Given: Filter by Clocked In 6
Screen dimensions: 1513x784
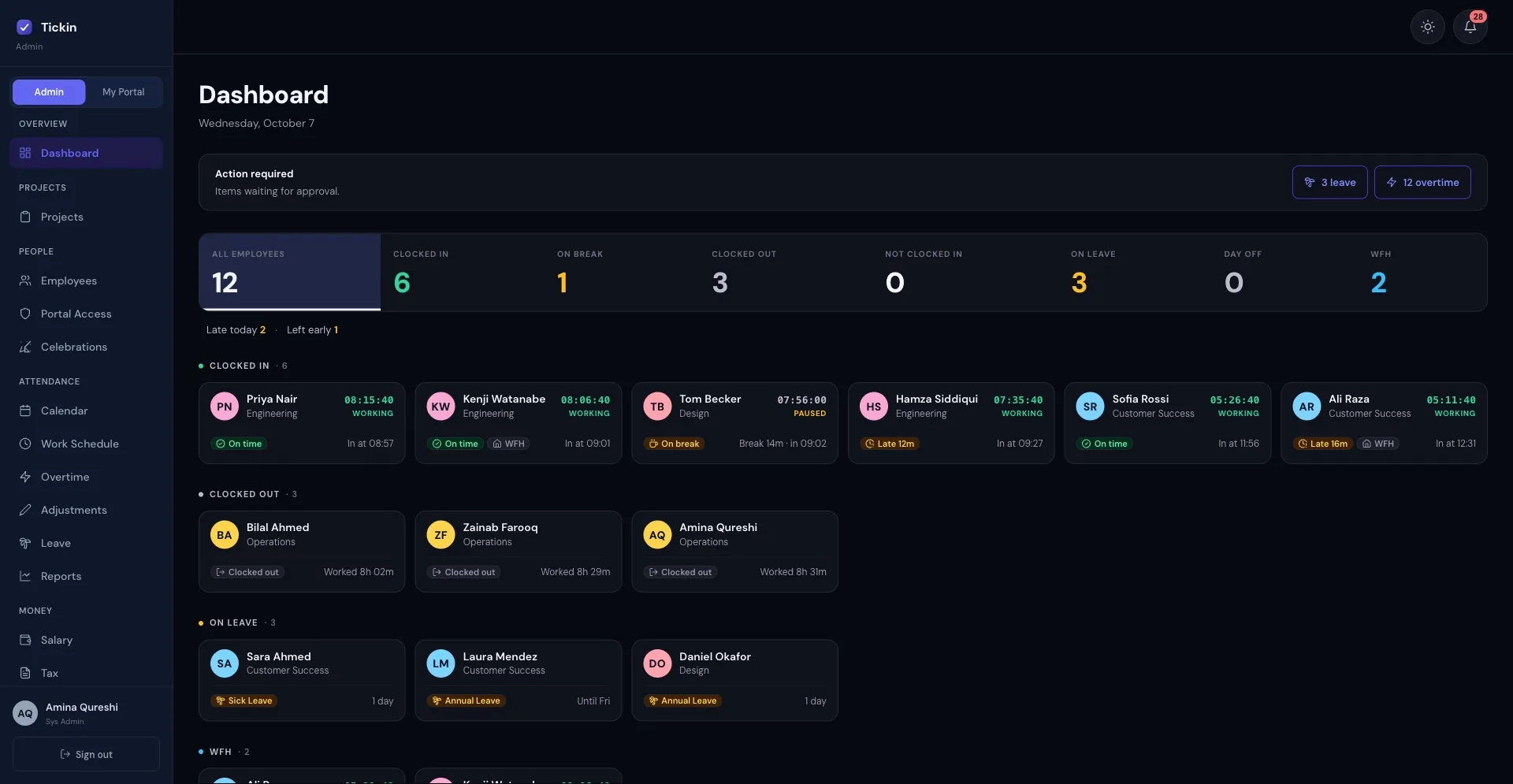Looking at the screenshot, I should 462,272.
